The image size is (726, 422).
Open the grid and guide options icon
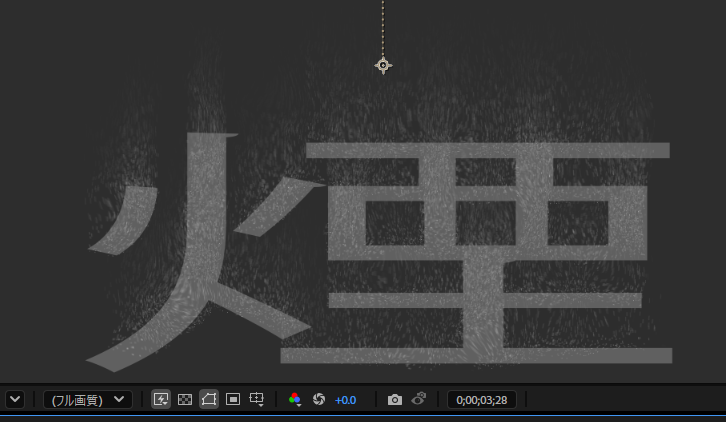tap(257, 399)
